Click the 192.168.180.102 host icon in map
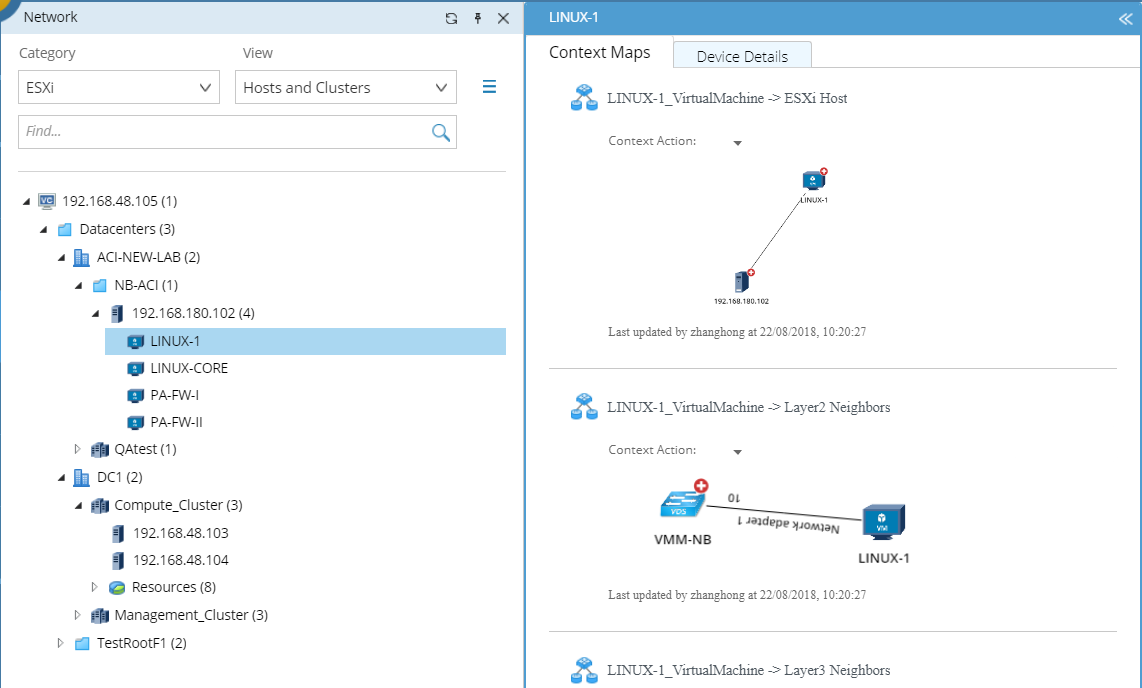Image resolution: width=1142 pixels, height=688 pixels. click(743, 280)
